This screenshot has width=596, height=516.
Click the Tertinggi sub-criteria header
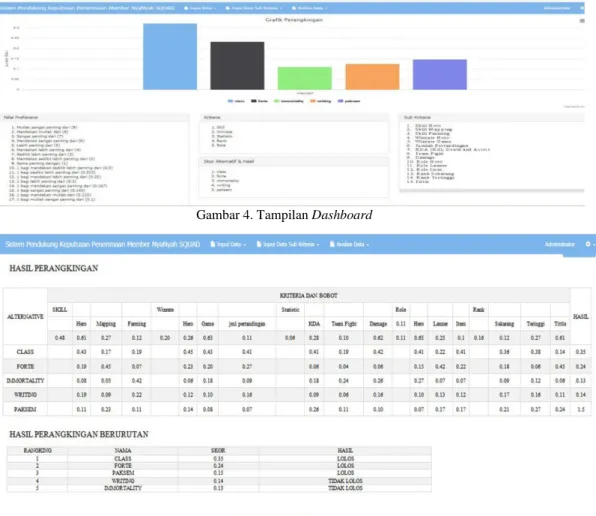pyautogui.click(x=536, y=324)
